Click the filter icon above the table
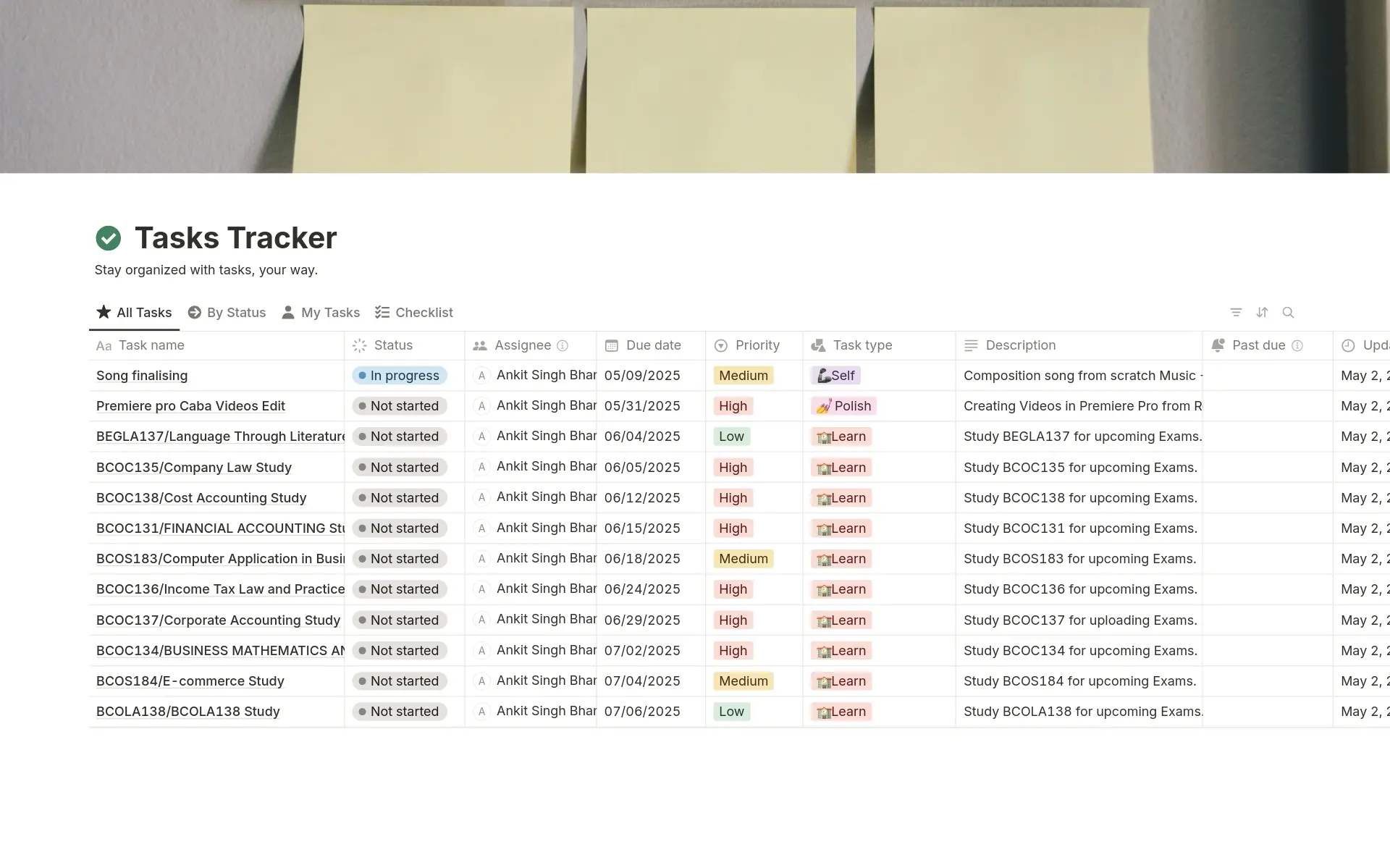The width and height of the screenshot is (1390, 868). (x=1236, y=313)
